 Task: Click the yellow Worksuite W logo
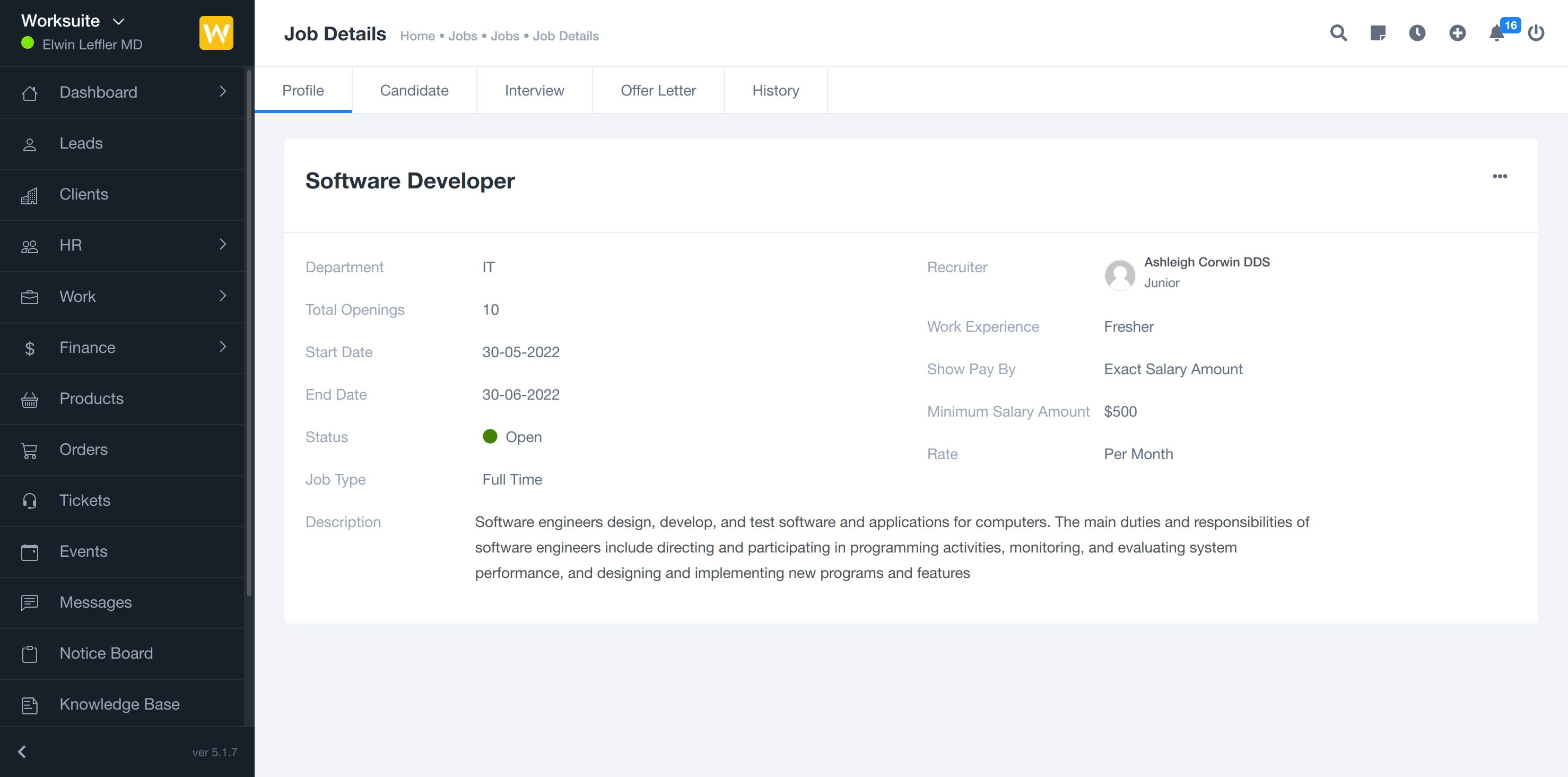pyautogui.click(x=216, y=33)
